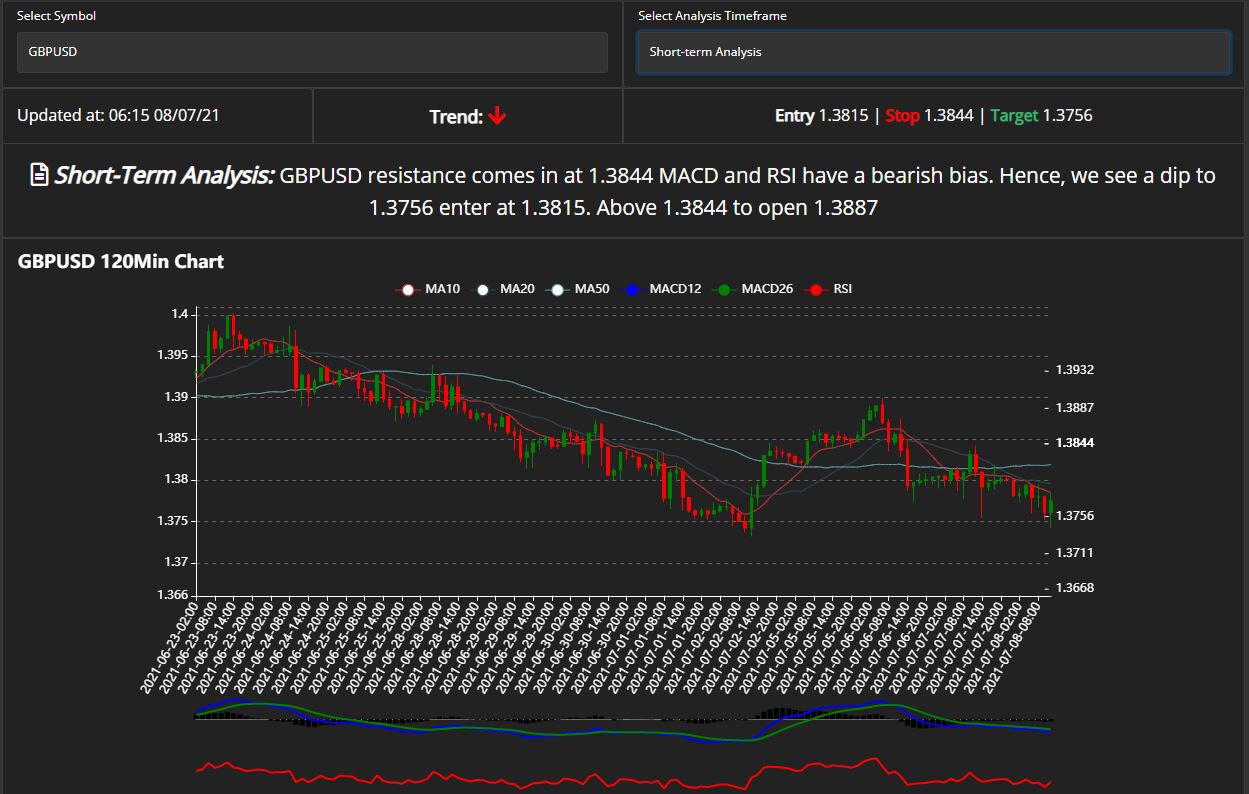
Task: Toggle the MA20 legend series
Action: click(505, 289)
